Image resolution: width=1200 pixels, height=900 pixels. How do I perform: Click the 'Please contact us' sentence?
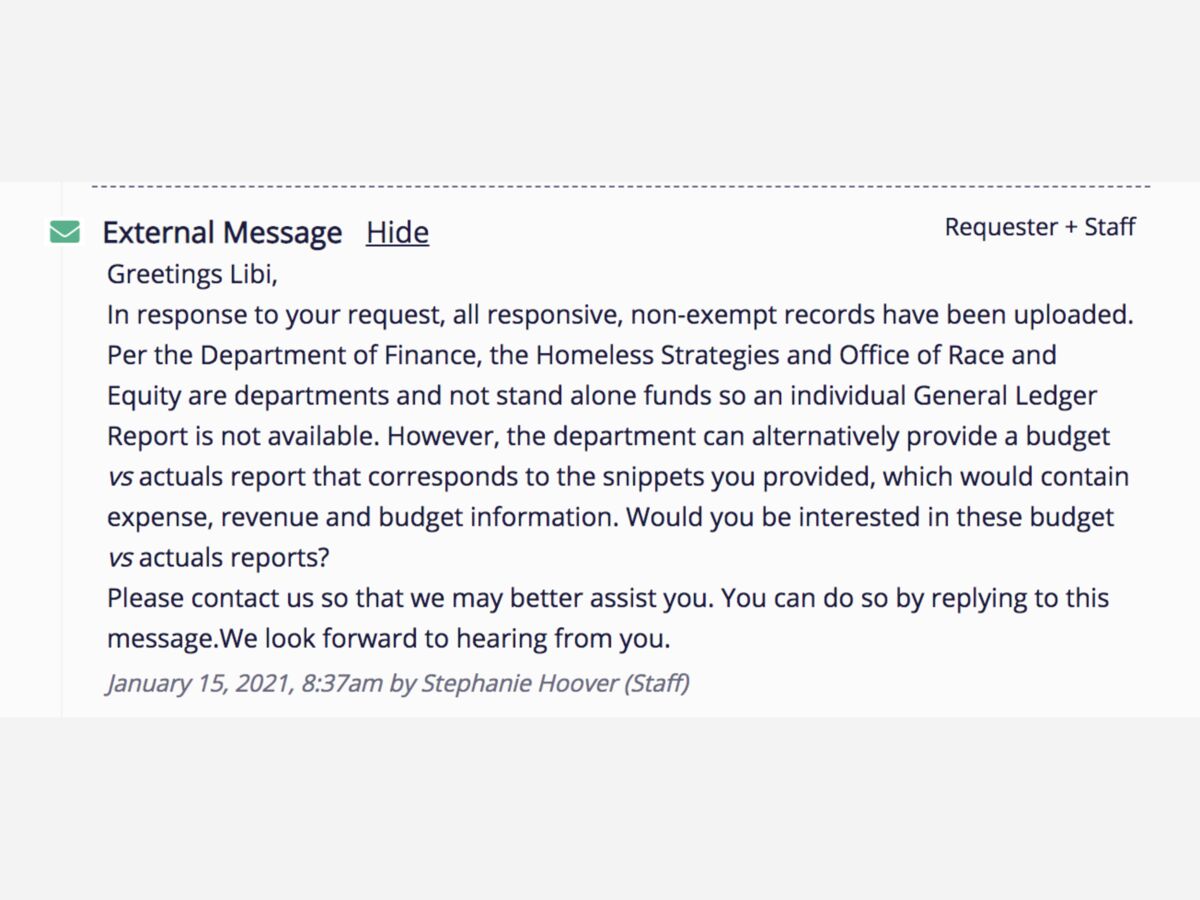pyautogui.click(x=408, y=598)
